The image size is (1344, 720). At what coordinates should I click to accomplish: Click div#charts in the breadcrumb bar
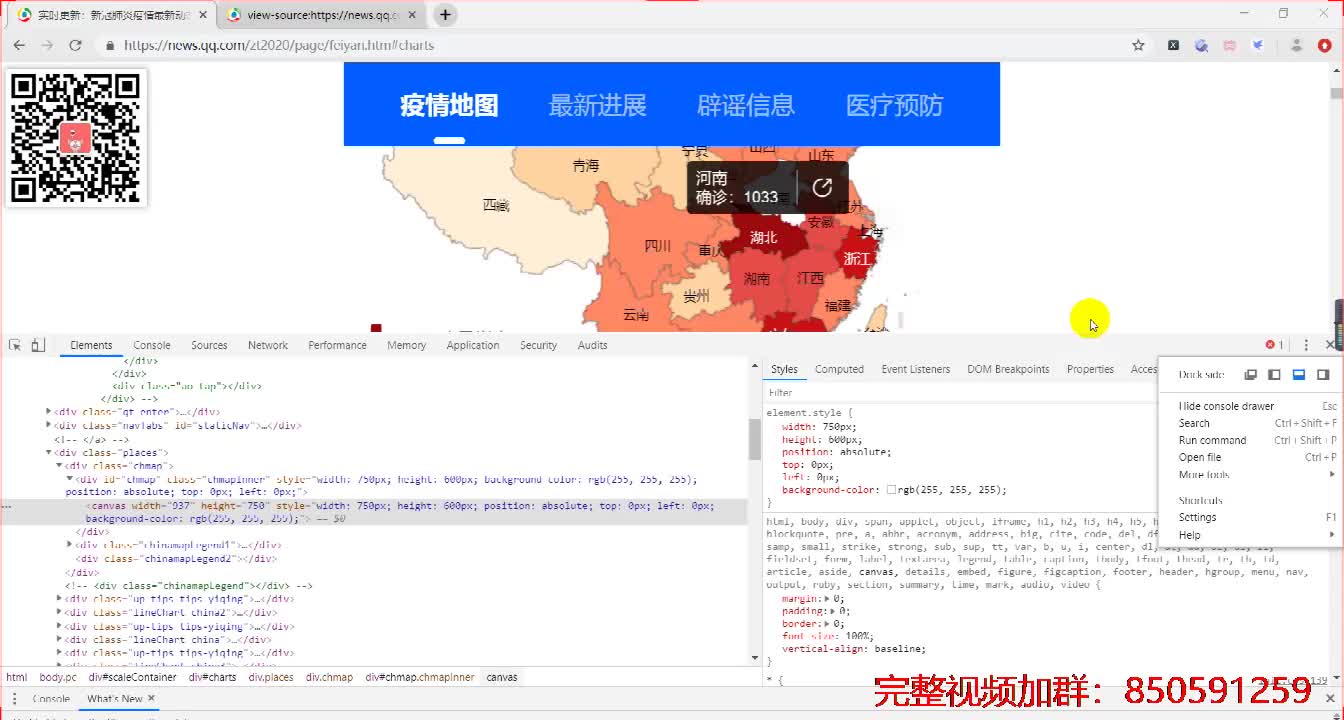(x=212, y=677)
